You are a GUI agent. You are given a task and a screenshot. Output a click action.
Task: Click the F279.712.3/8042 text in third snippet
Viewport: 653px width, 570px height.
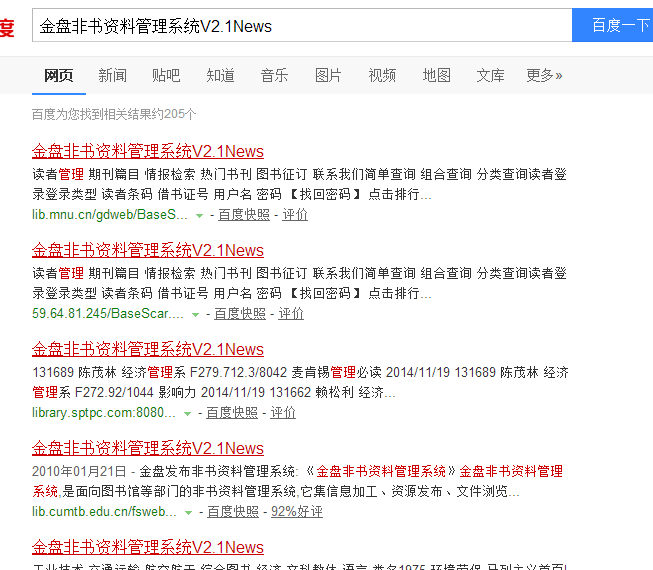pyautogui.click(x=238, y=372)
